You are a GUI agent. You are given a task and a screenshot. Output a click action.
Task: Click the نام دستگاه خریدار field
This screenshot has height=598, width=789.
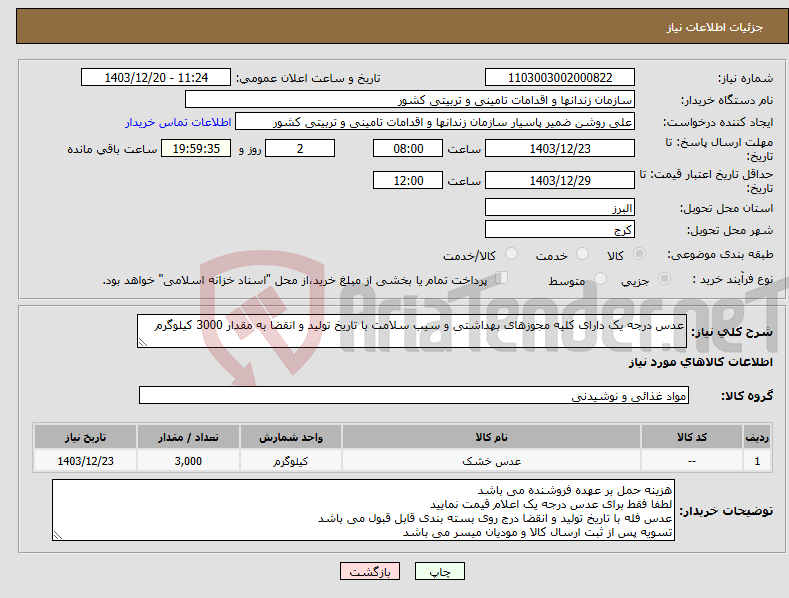[x=410, y=99]
